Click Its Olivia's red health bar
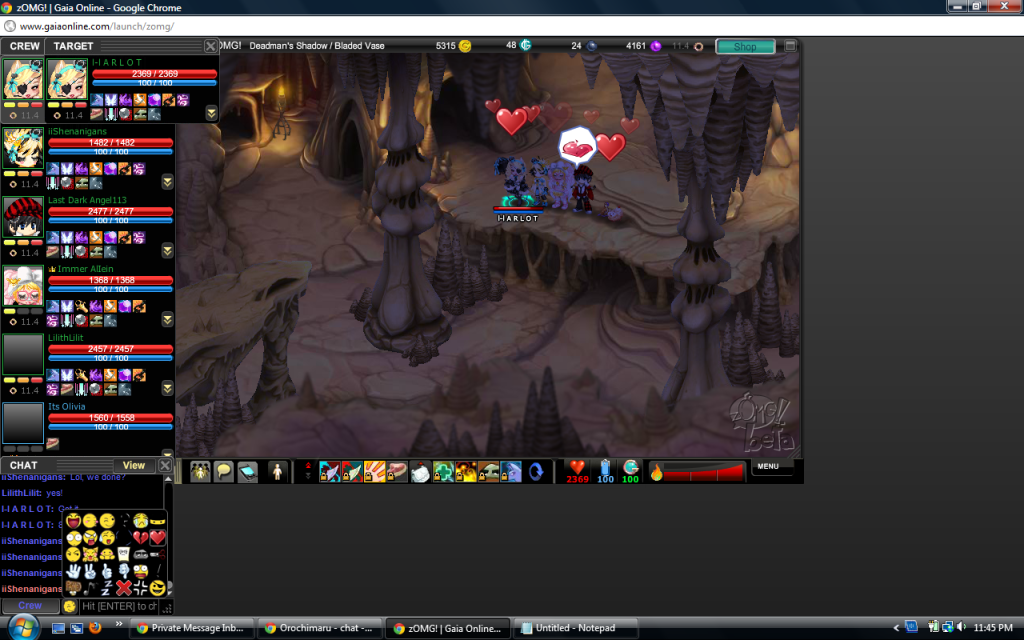Image resolution: width=1024 pixels, height=640 pixels. pos(111,418)
